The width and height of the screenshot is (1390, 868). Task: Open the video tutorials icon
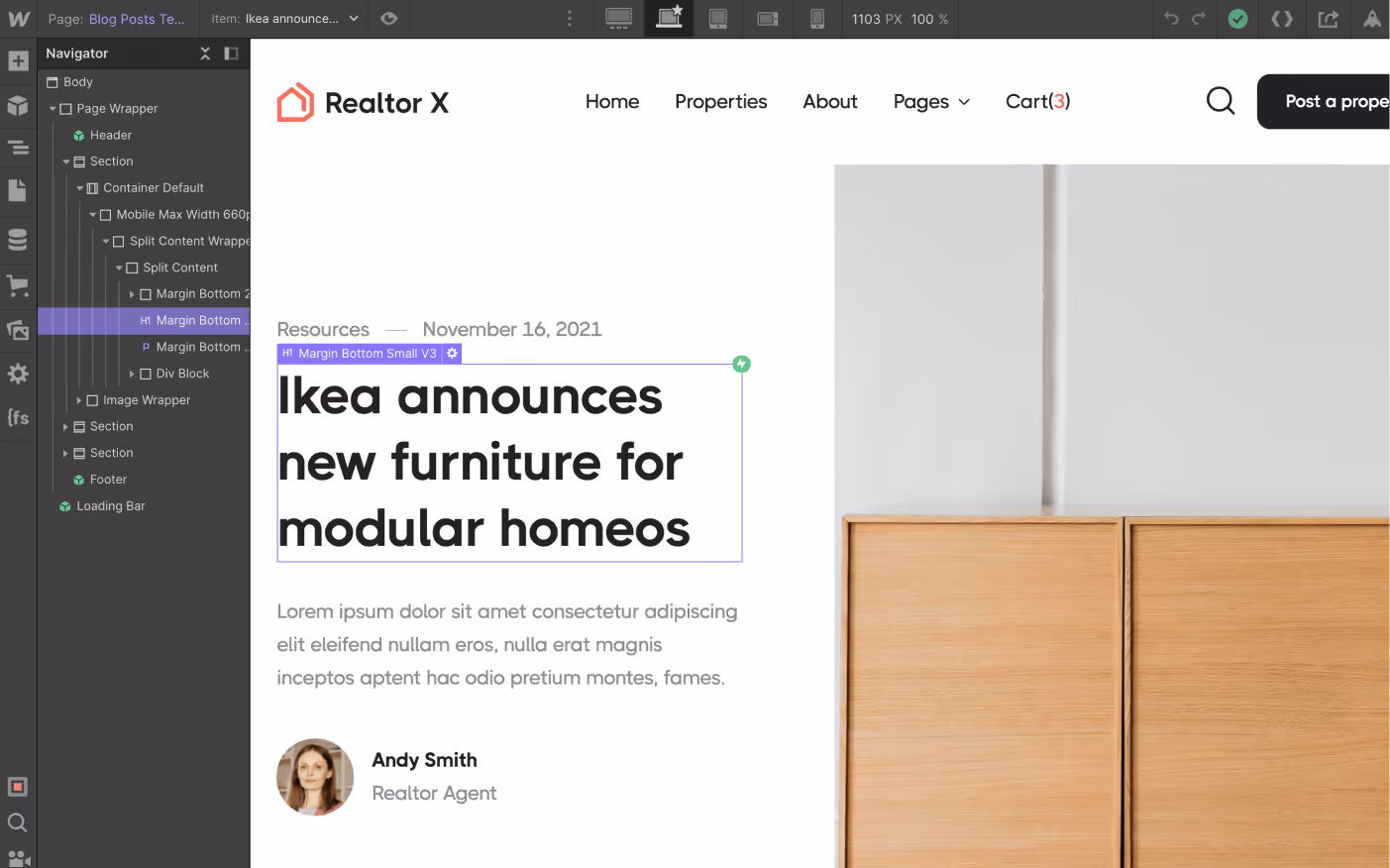pos(18,858)
